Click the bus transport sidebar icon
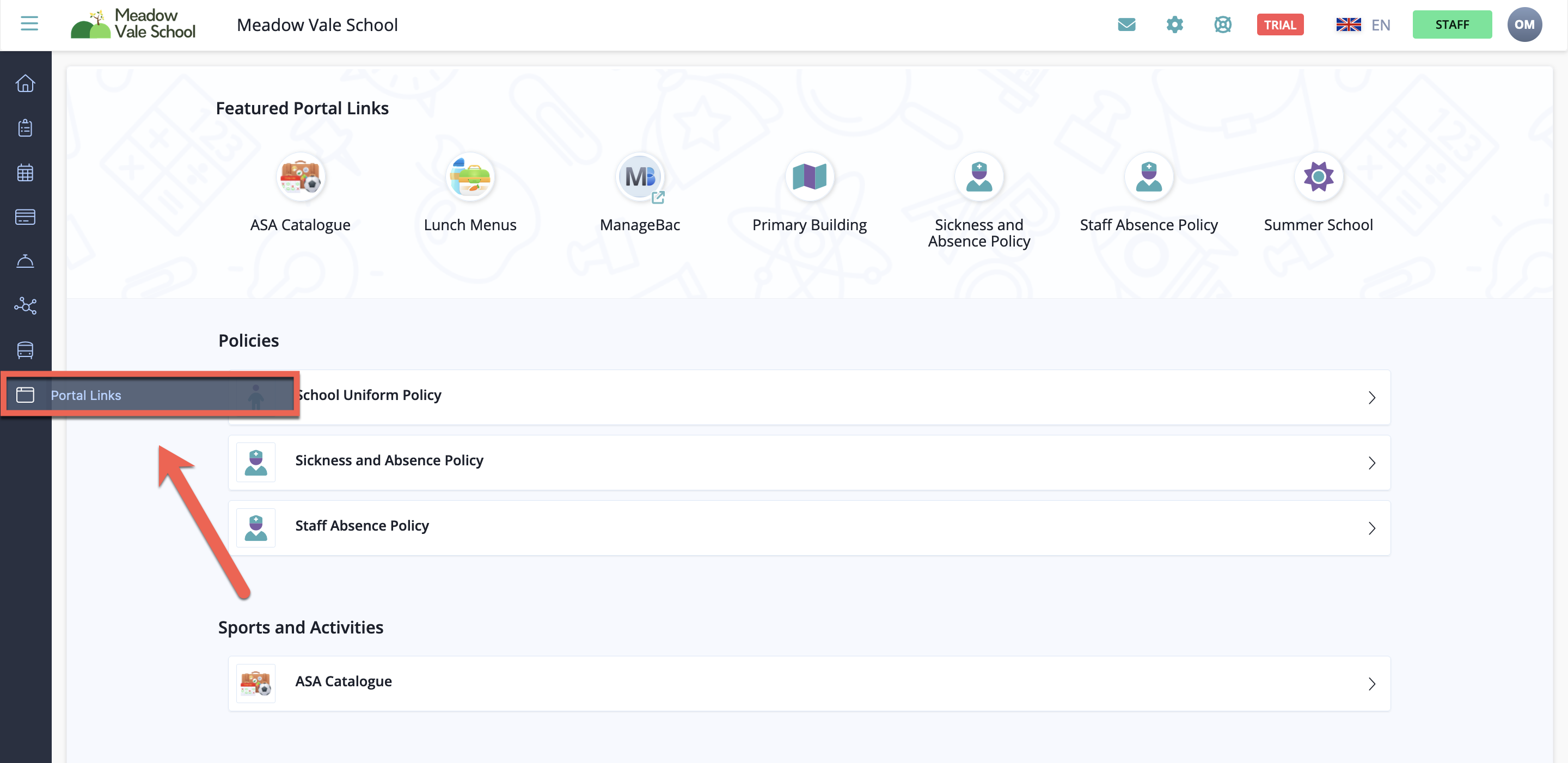Screen dimensions: 1568x763 click(x=25, y=350)
